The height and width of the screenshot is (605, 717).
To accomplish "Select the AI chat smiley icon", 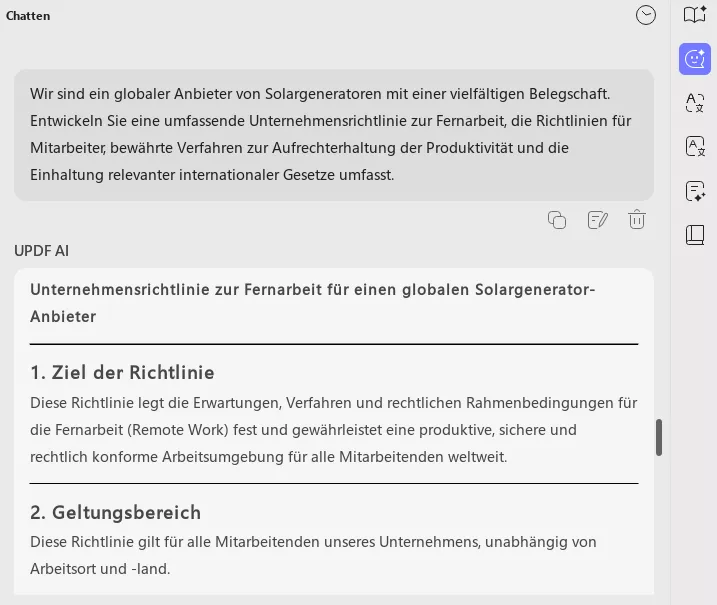I will [x=695, y=59].
